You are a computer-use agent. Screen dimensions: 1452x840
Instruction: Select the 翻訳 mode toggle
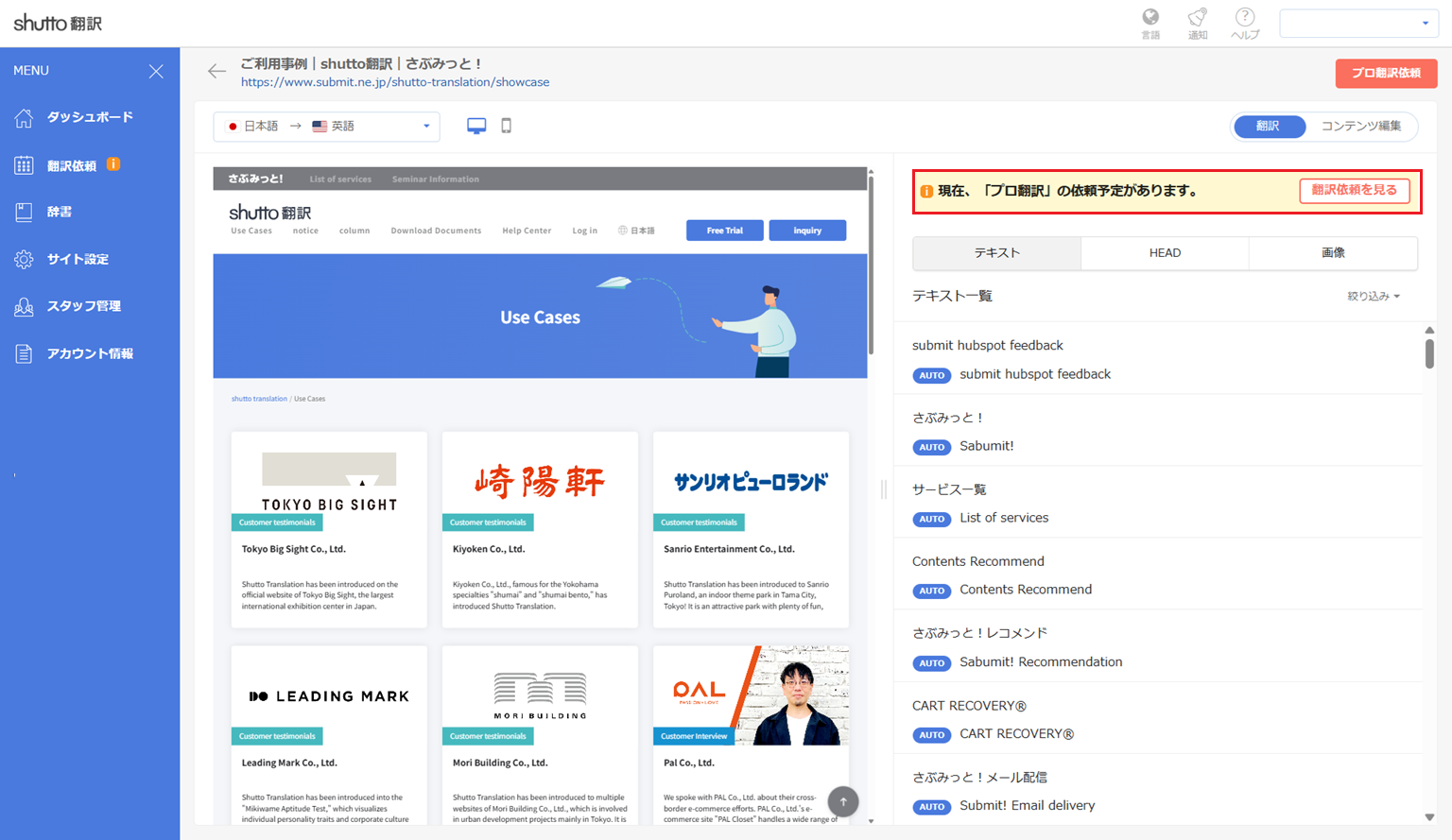(x=1269, y=126)
